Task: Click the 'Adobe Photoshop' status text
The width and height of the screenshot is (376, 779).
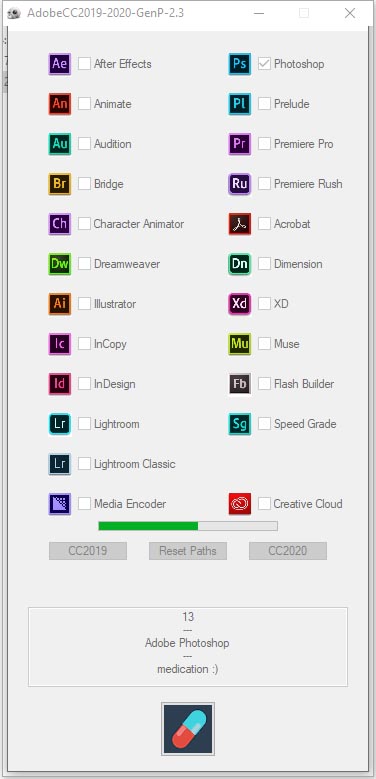Action: tap(187, 643)
